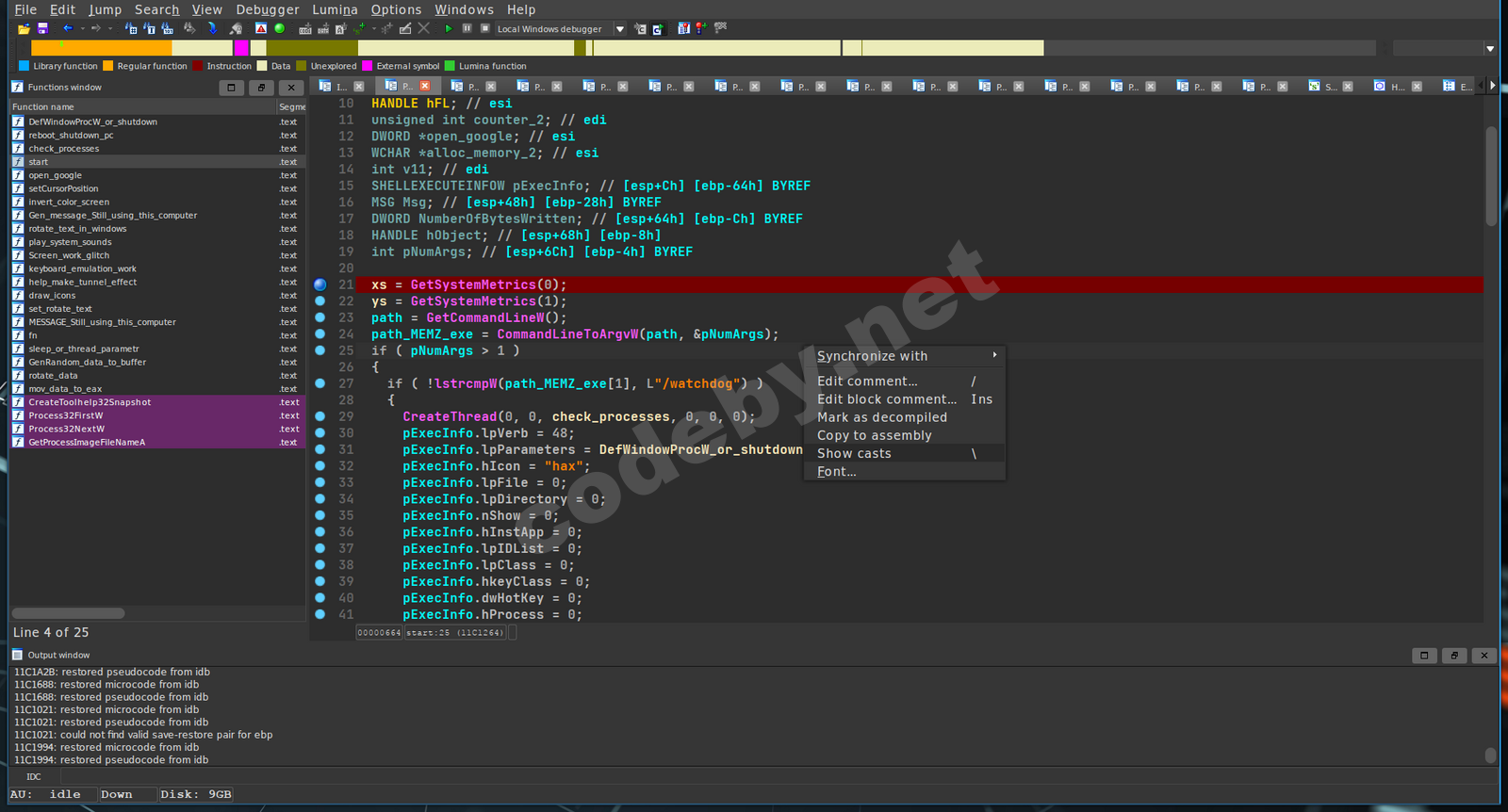Show more tabs with the right arrow
This screenshot has width=1508, height=812.
coord(1493,86)
